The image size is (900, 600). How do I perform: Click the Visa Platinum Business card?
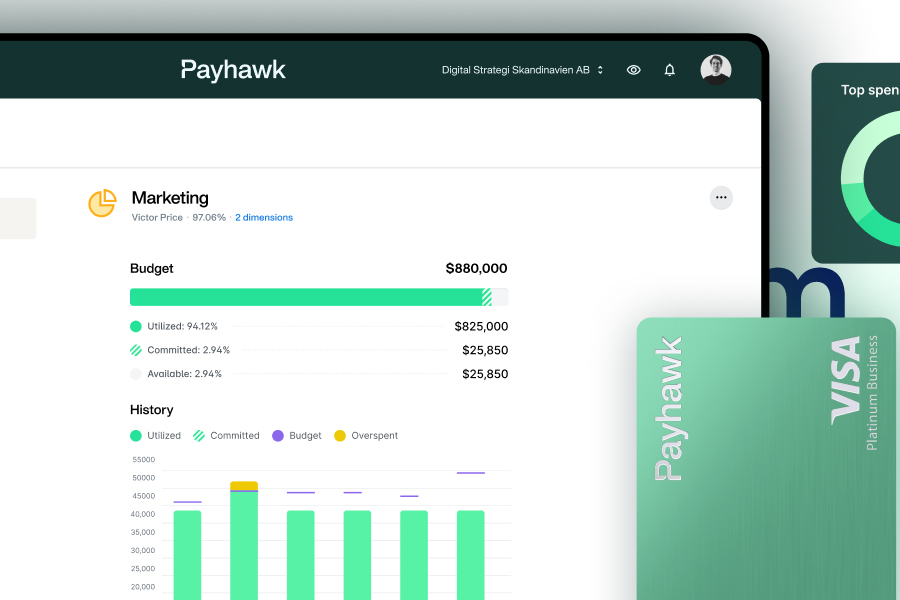[766, 459]
